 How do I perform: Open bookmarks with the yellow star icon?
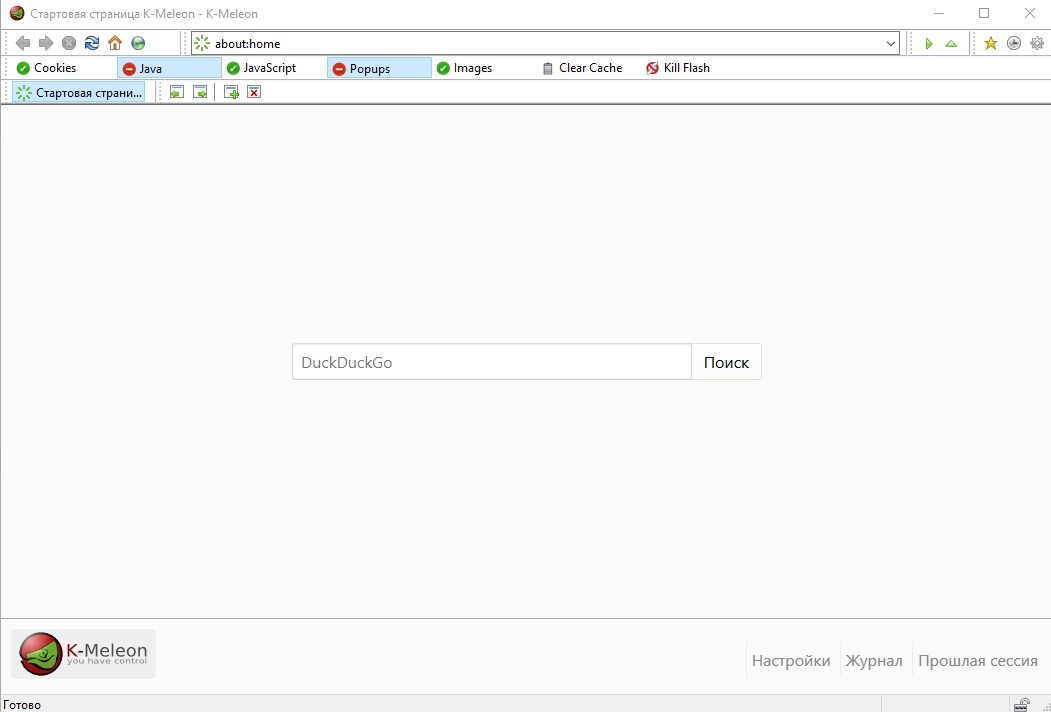991,44
